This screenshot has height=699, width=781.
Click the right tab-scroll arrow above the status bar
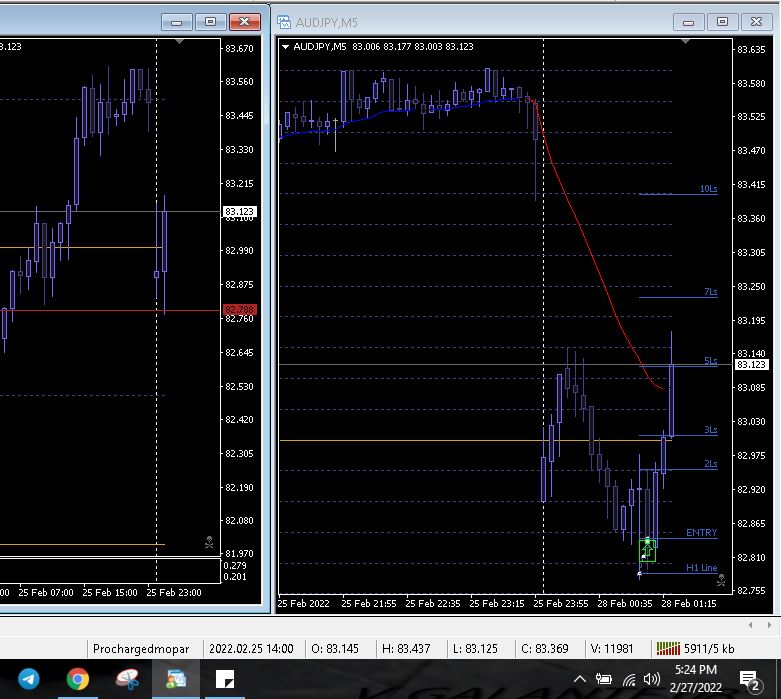click(770, 625)
